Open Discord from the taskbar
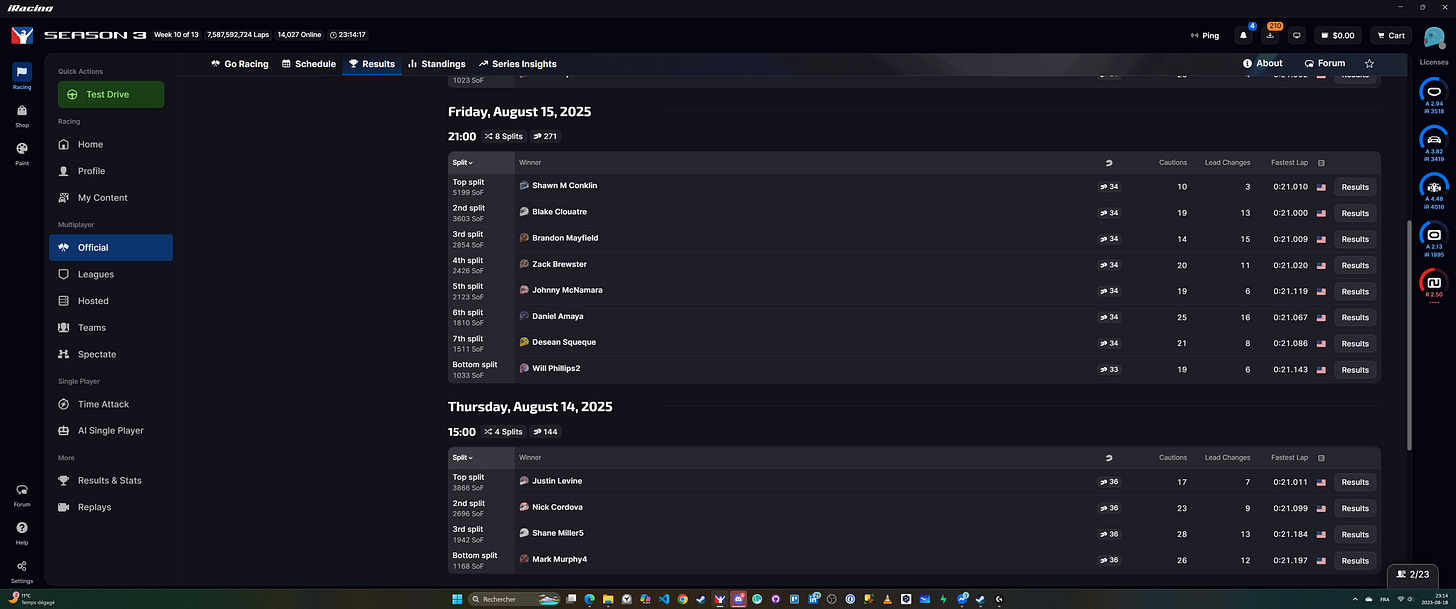This screenshot has height=609, width=1456. 738,599
